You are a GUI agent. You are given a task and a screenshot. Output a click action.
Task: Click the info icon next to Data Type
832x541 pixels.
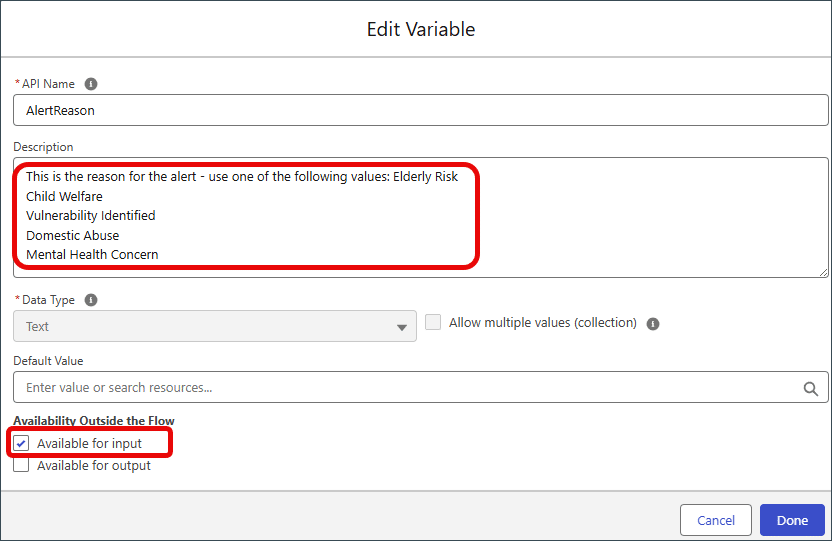(x=91, y=300)
